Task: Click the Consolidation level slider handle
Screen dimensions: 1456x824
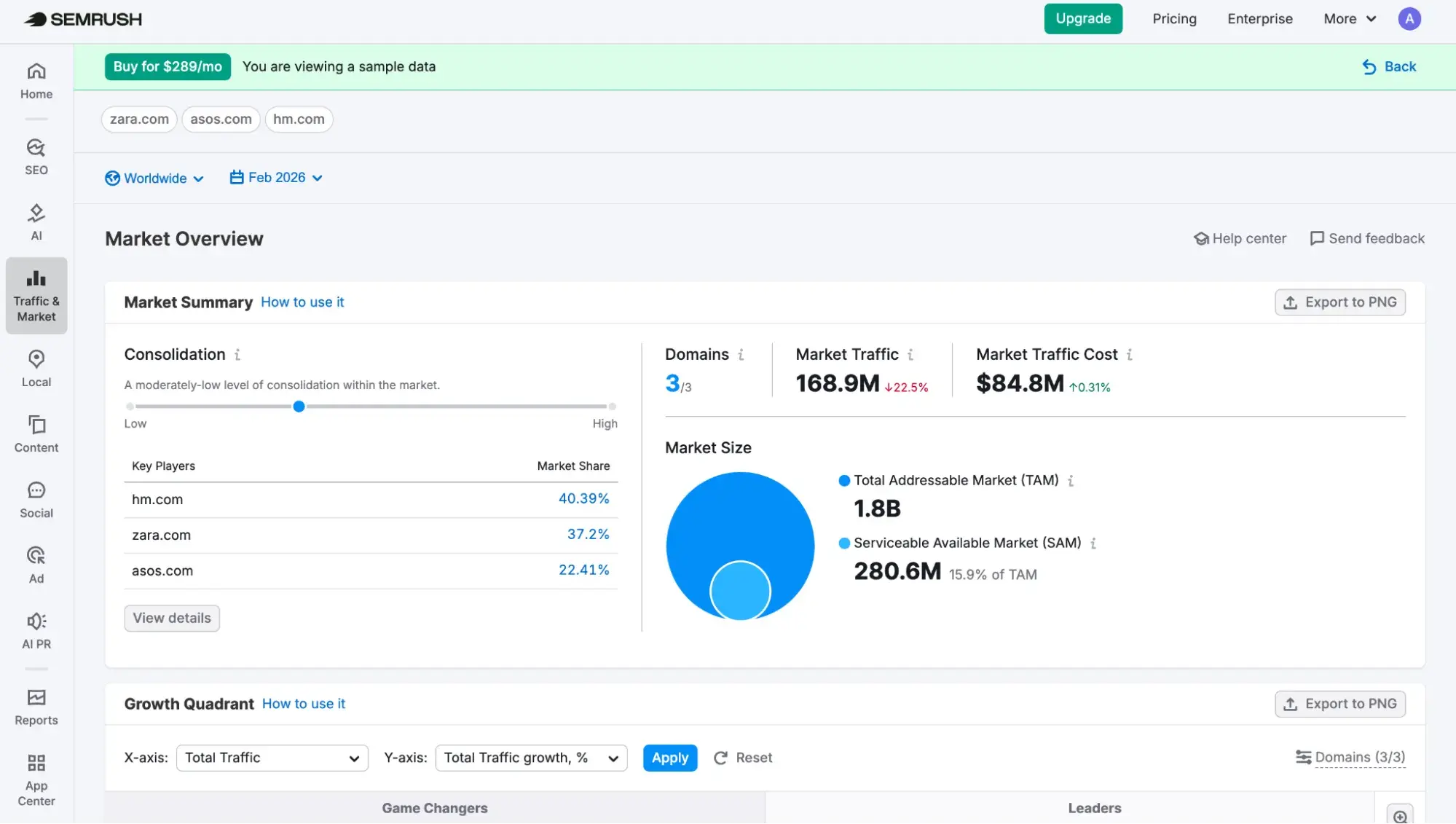Action: click(x=299, y=407)
